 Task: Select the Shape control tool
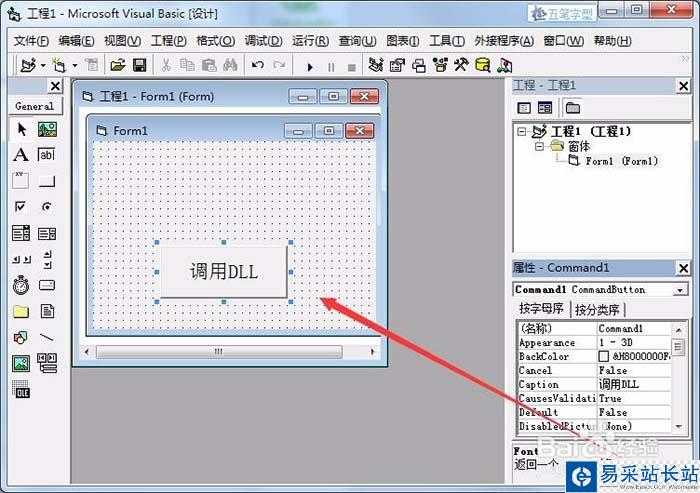click(x=21, y=338)
